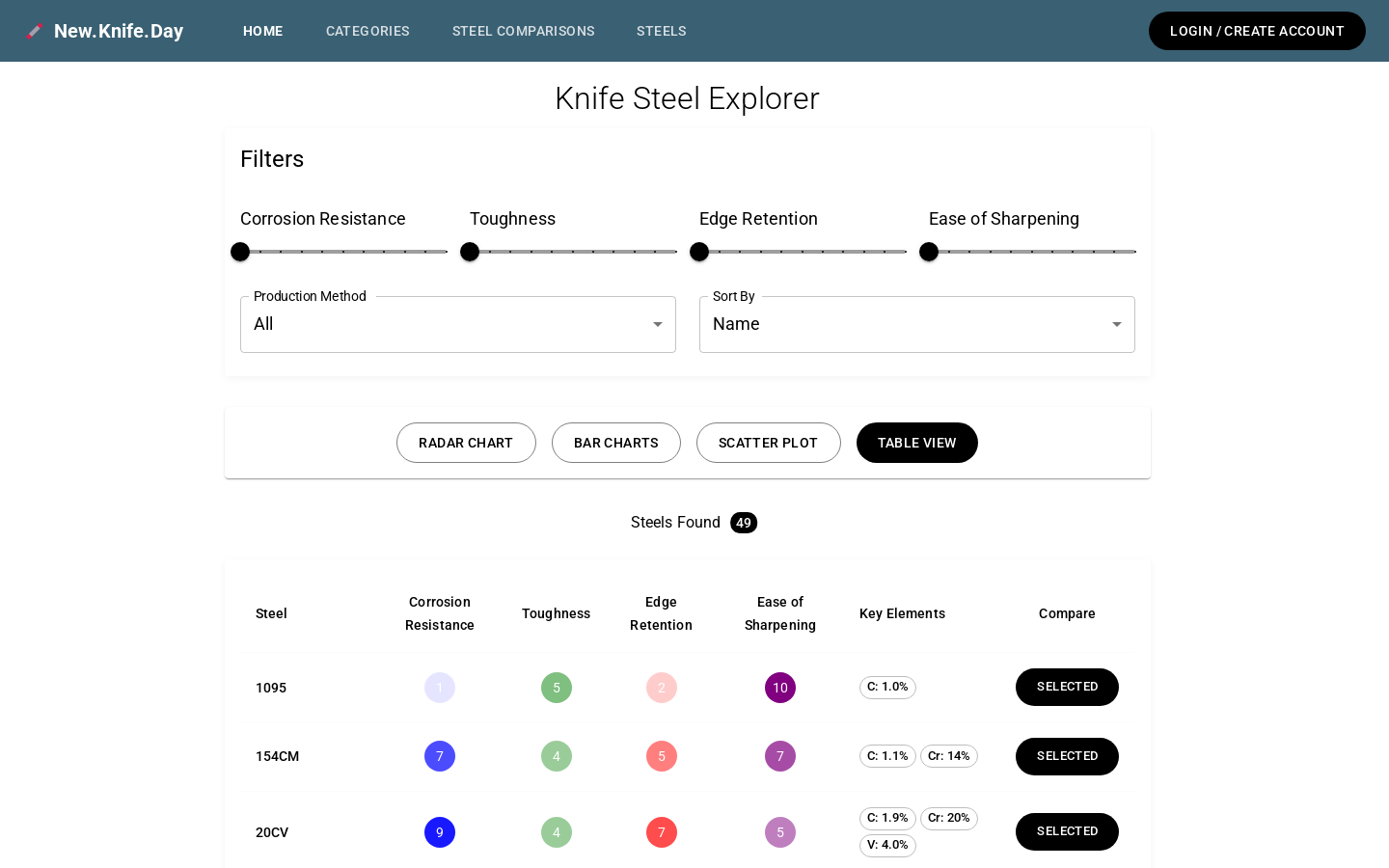Click 20CV edge retention badge 7
1389x868 pixels.
pyautogui.click(x=662, y=832)
